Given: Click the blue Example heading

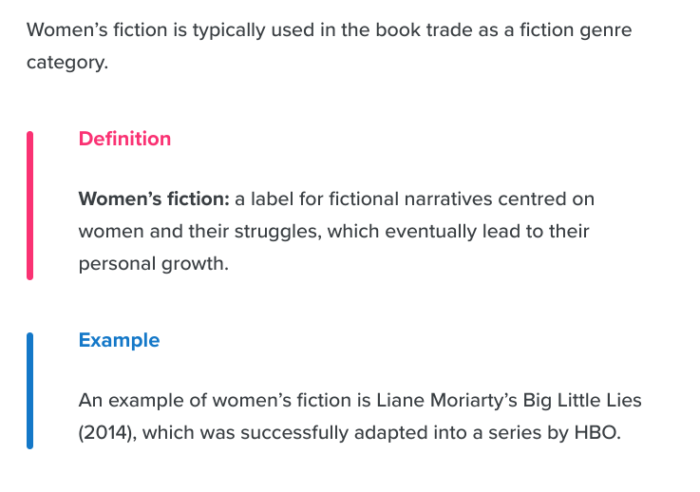Looking at the screenshot, I should [118, 340].
